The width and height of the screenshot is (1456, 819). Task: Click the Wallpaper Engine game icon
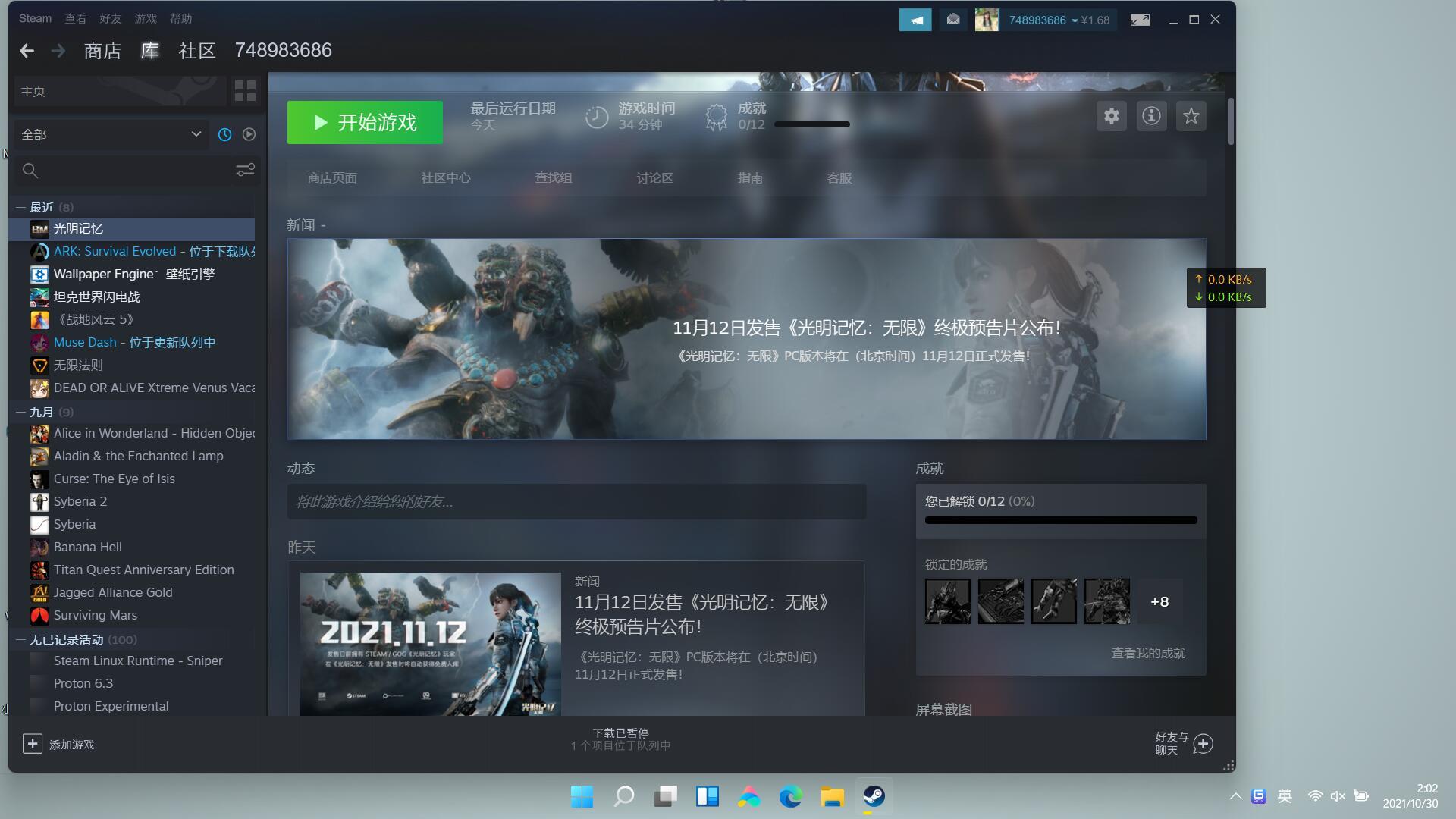pos(39,274)
